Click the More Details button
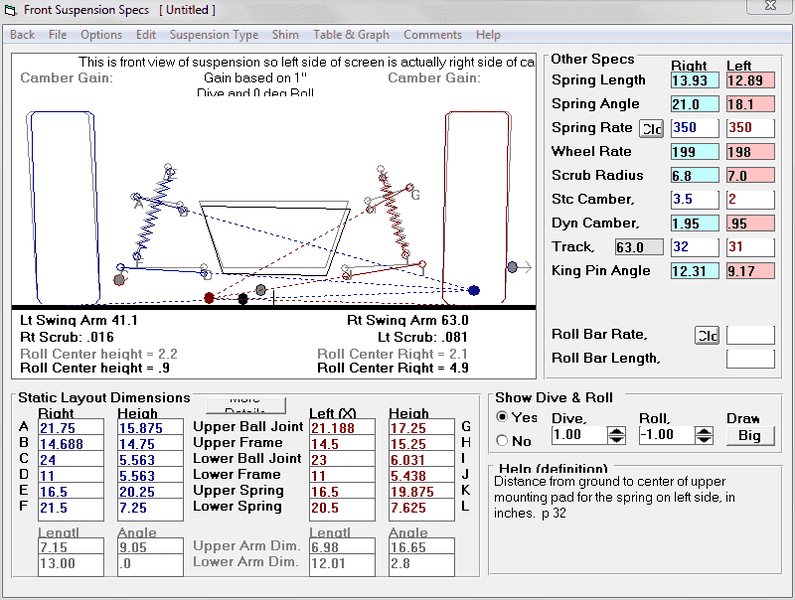This screenshot has width=795, height=600. [x=246, y=405]
